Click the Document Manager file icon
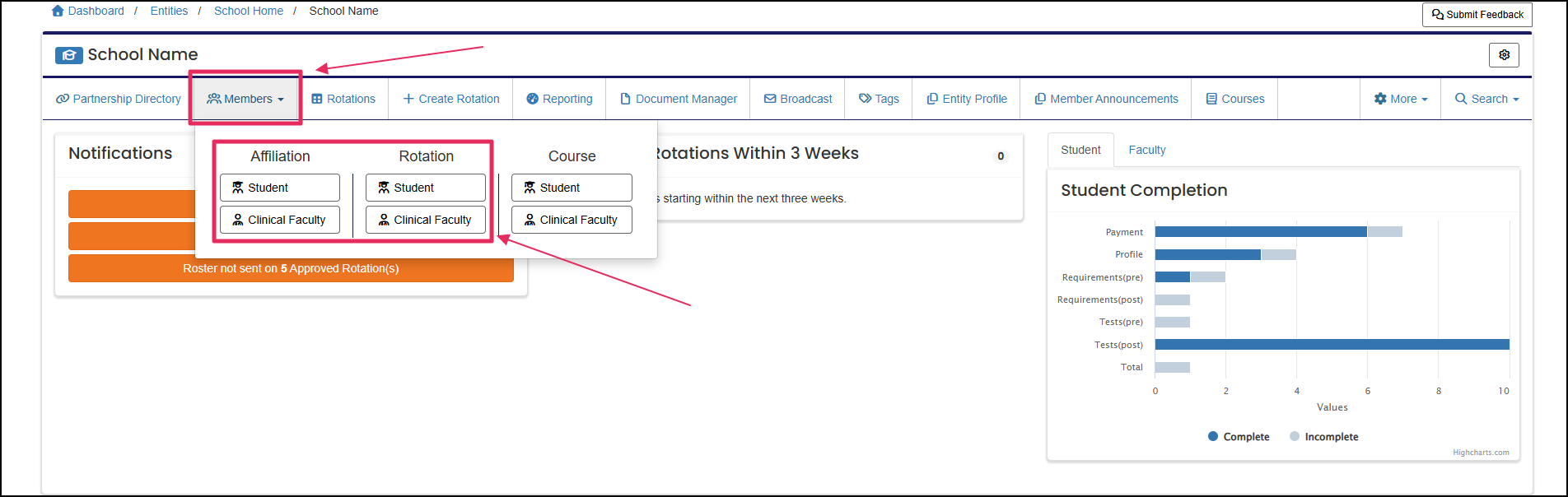Viewport: 1568px width, 497px height. coord(625,99)
